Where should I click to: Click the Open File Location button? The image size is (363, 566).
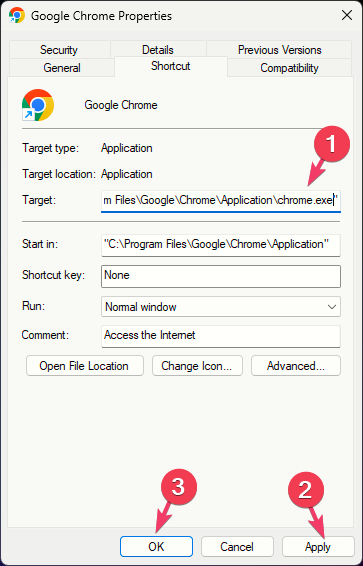point(85,366)
